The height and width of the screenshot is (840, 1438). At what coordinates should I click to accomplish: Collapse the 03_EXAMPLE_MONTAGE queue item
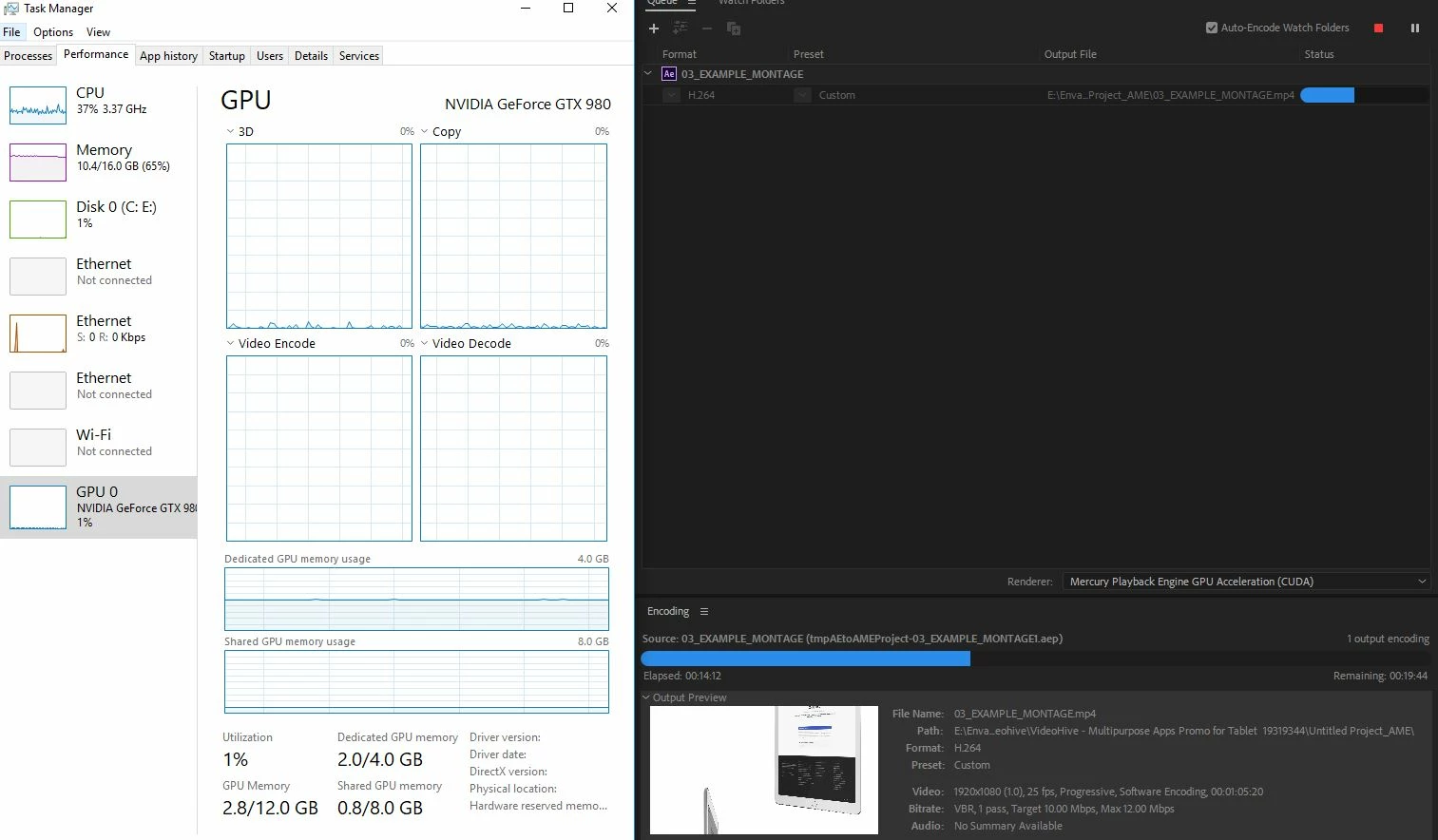(x=649, y=73)
